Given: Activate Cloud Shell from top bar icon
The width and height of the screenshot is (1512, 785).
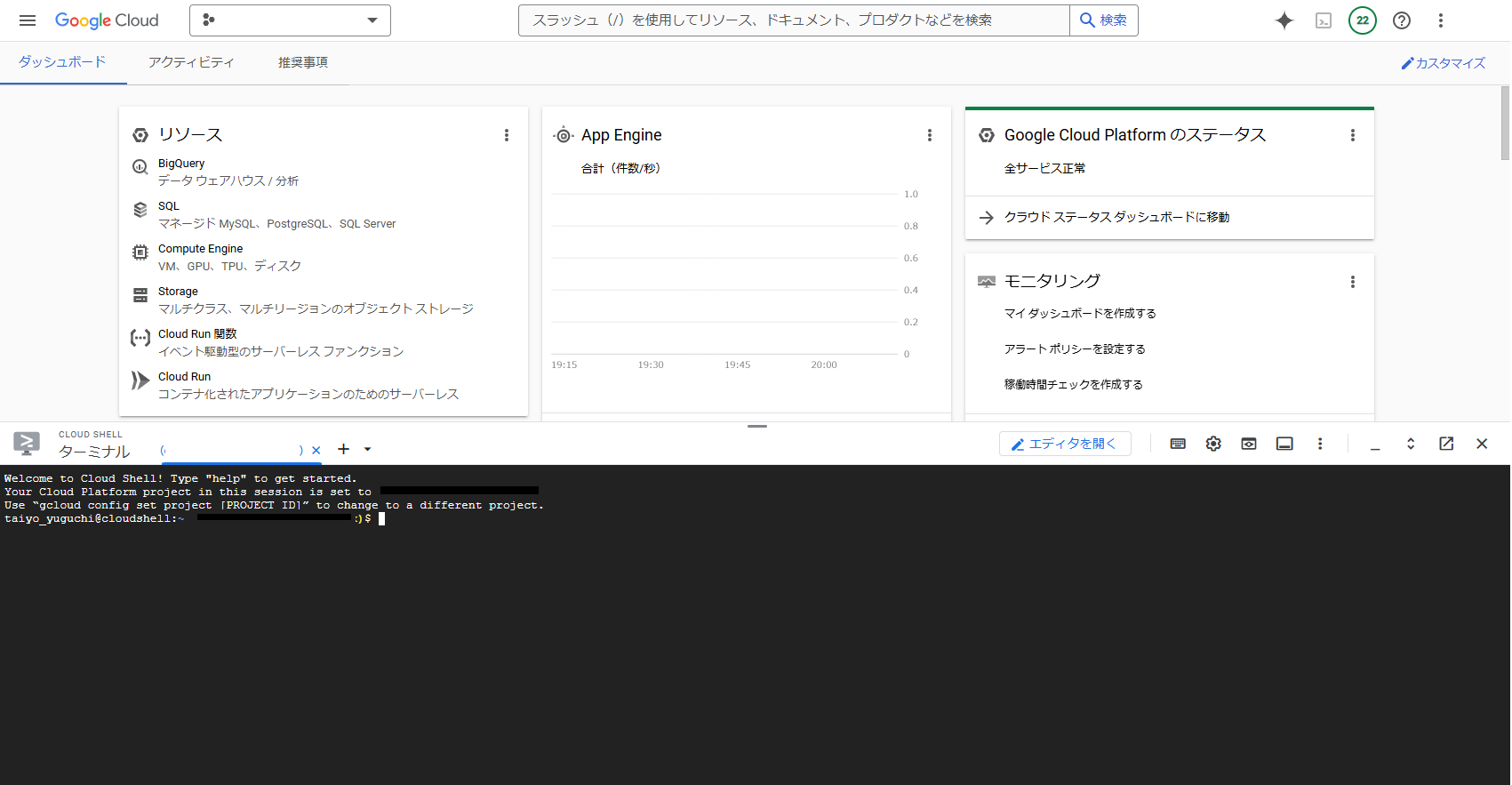Looking at the screenshot, I should click(x=1324, y=20).
